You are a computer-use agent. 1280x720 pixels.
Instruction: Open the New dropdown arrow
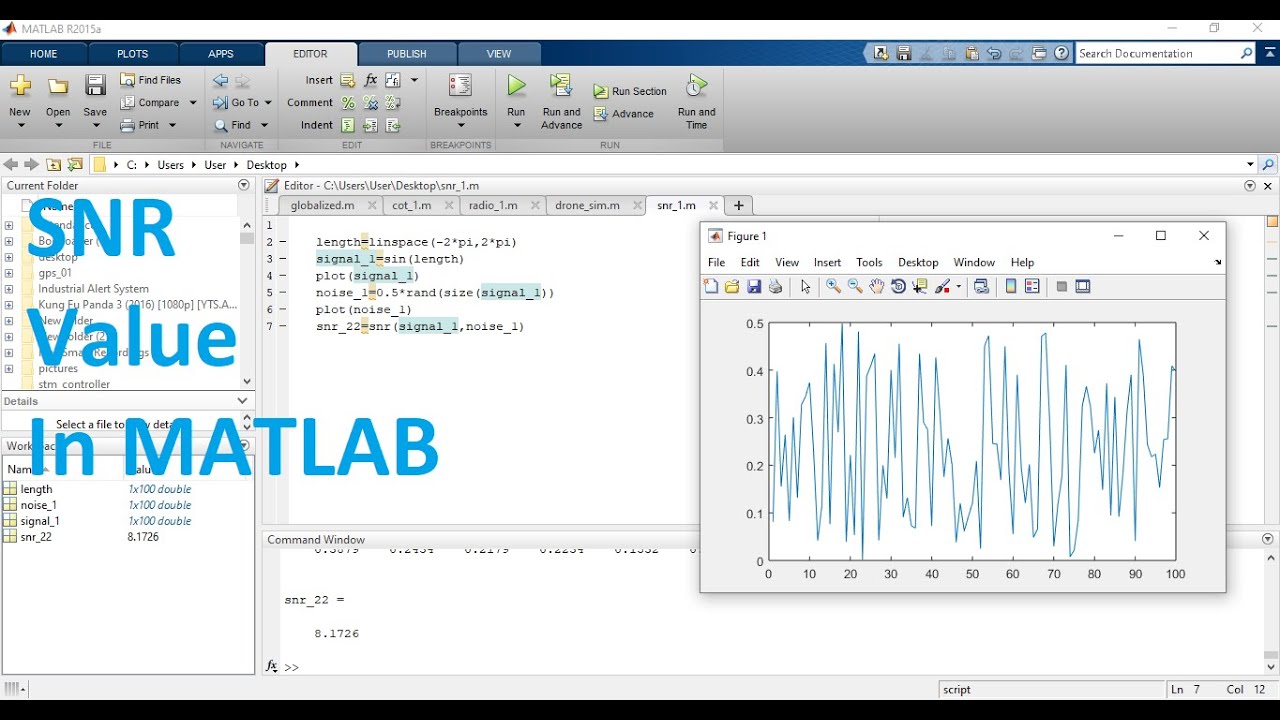(20, 126)
